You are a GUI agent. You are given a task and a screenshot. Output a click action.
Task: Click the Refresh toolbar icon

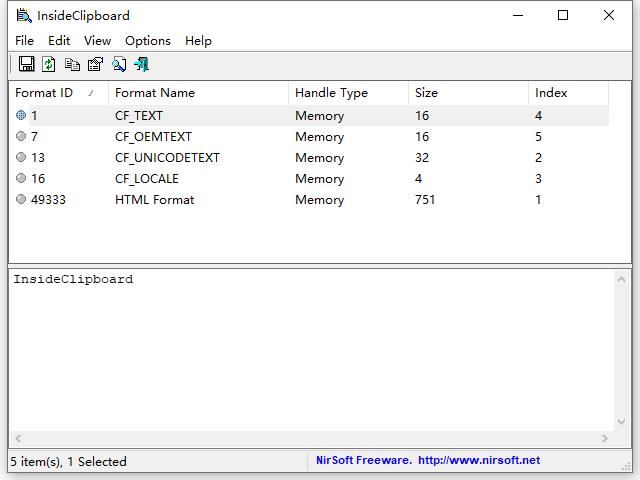tap(49, 64)
